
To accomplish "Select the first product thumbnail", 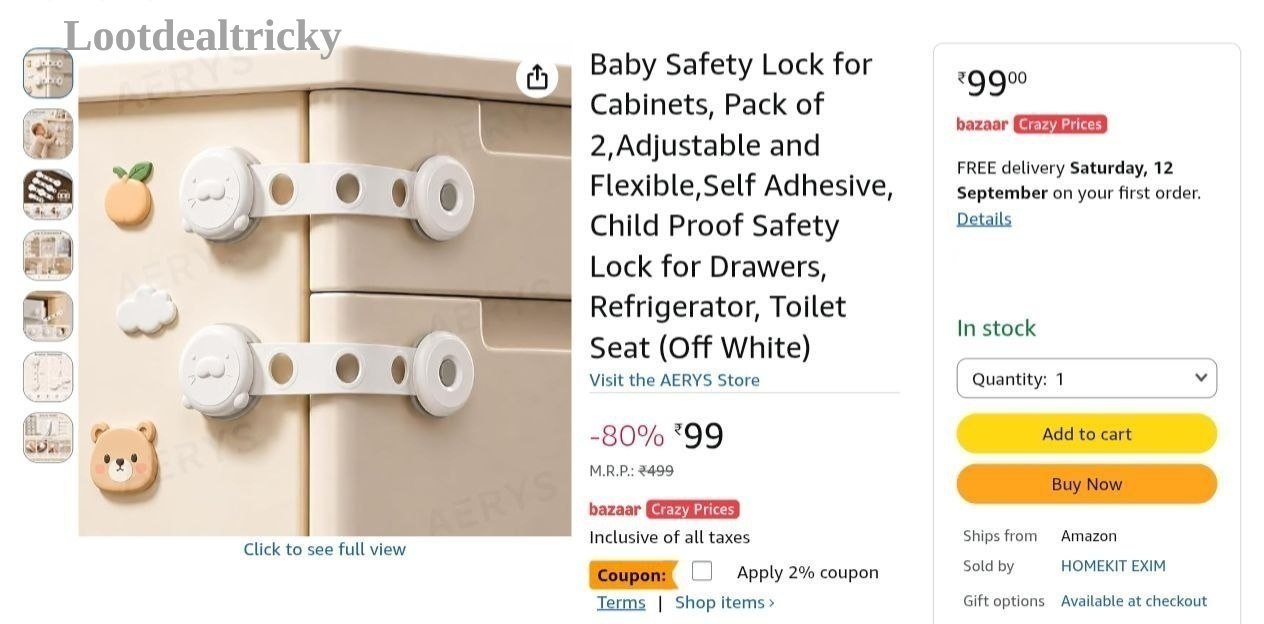I will pos(48,73).
